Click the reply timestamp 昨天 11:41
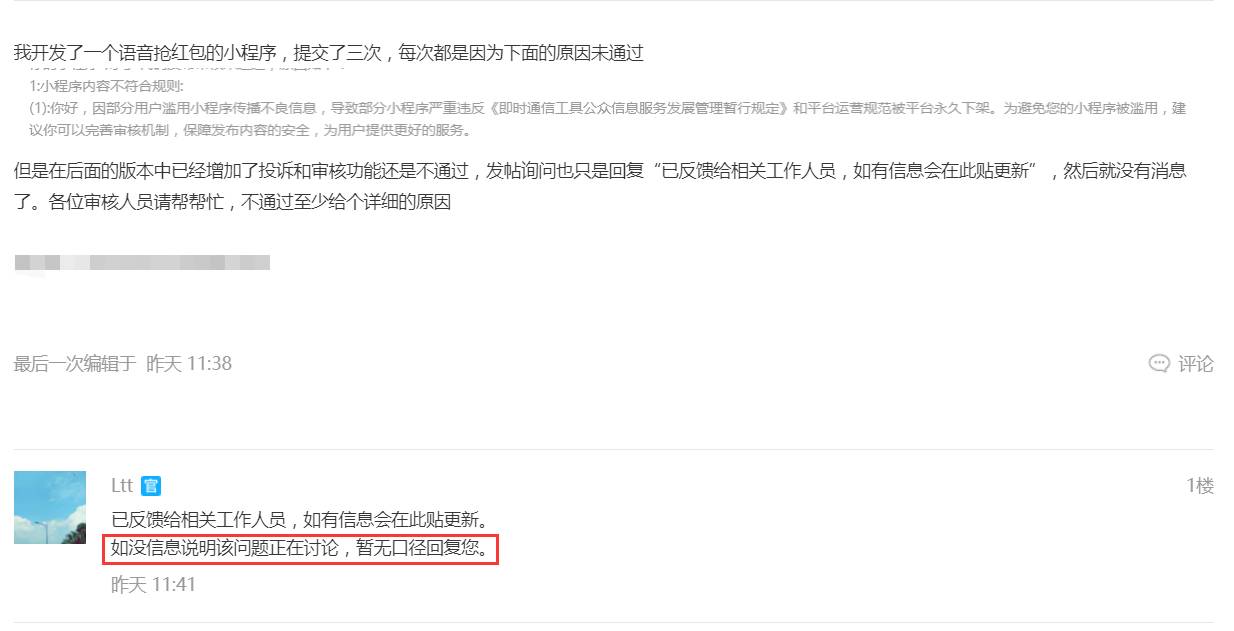The width and height of the screenshot is (1234, 631). coord(153,584)
